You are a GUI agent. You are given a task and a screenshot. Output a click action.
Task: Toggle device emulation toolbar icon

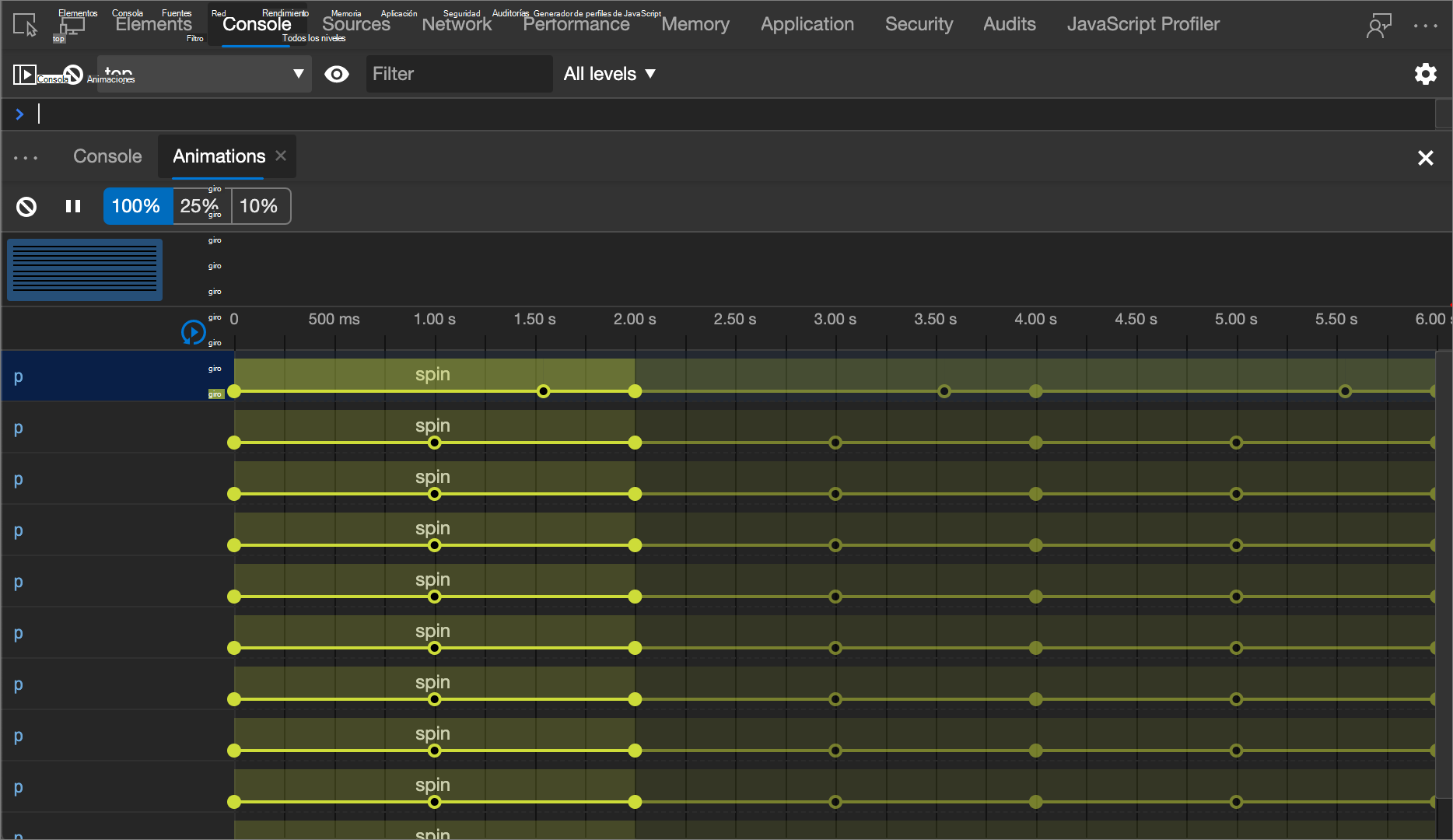pos(72,25)
